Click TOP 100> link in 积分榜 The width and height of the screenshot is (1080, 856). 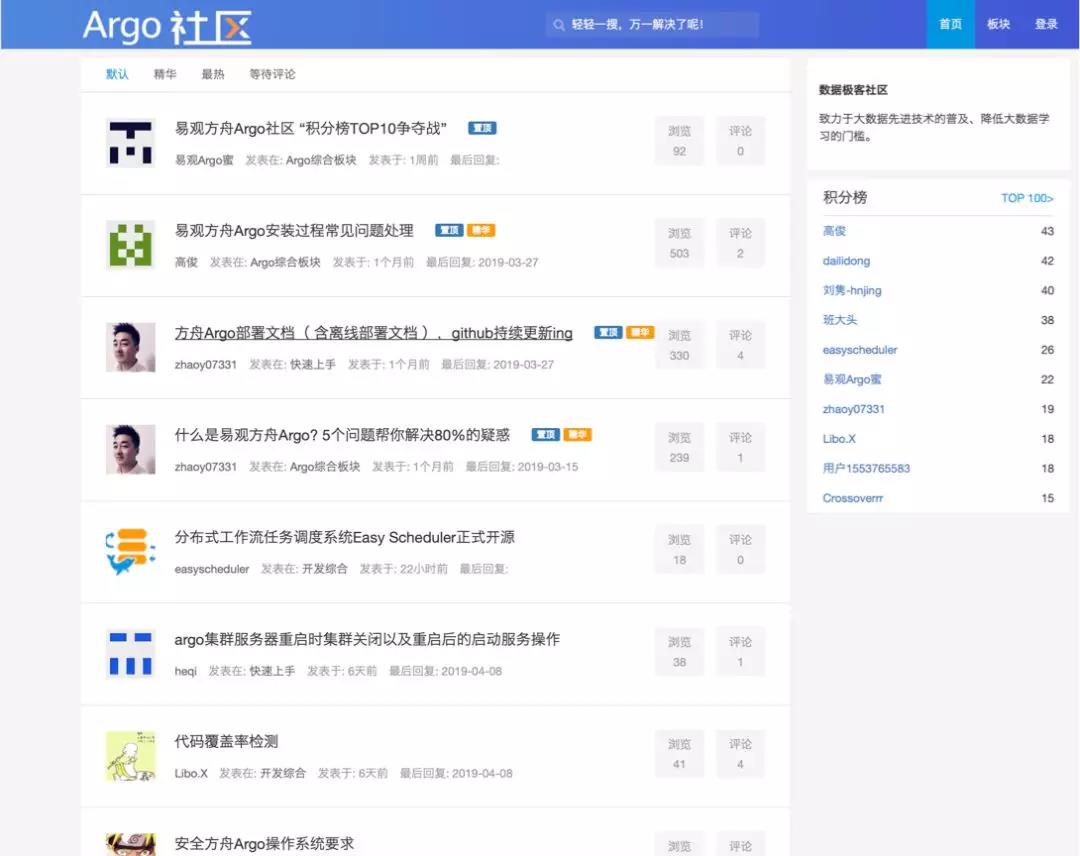tap(1027, 198)
